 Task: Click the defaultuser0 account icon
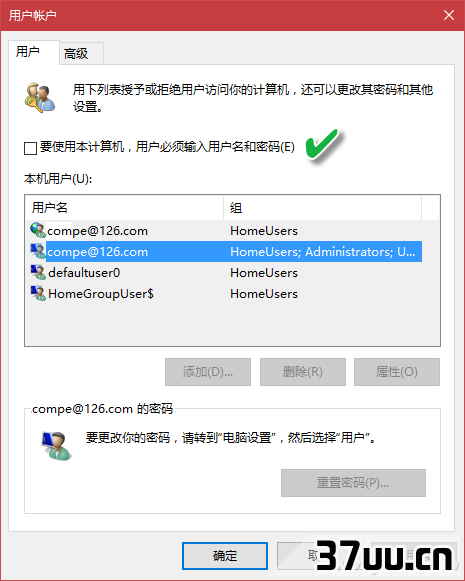click(38, 272)
